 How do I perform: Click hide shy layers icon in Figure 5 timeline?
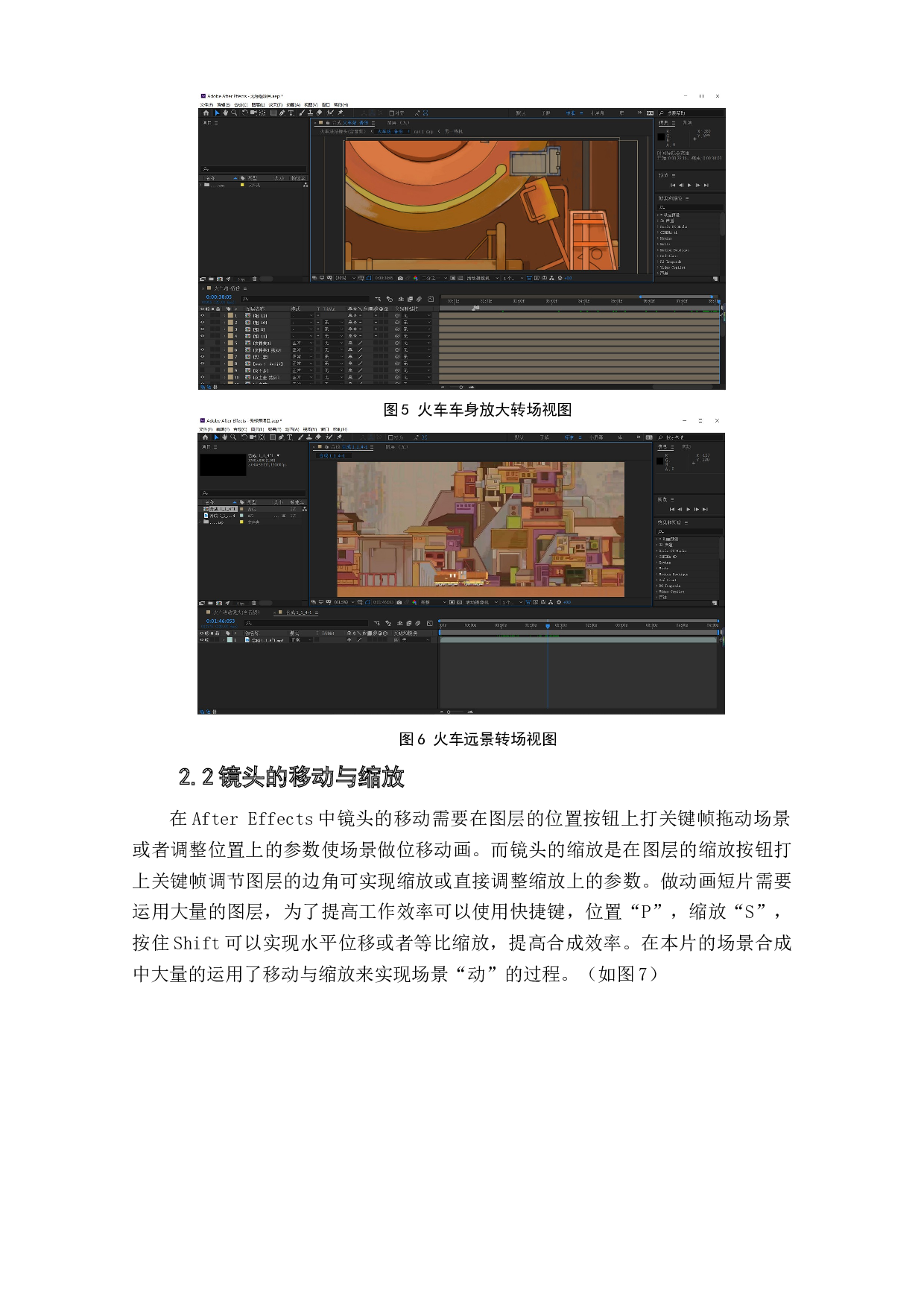[401, 299]
